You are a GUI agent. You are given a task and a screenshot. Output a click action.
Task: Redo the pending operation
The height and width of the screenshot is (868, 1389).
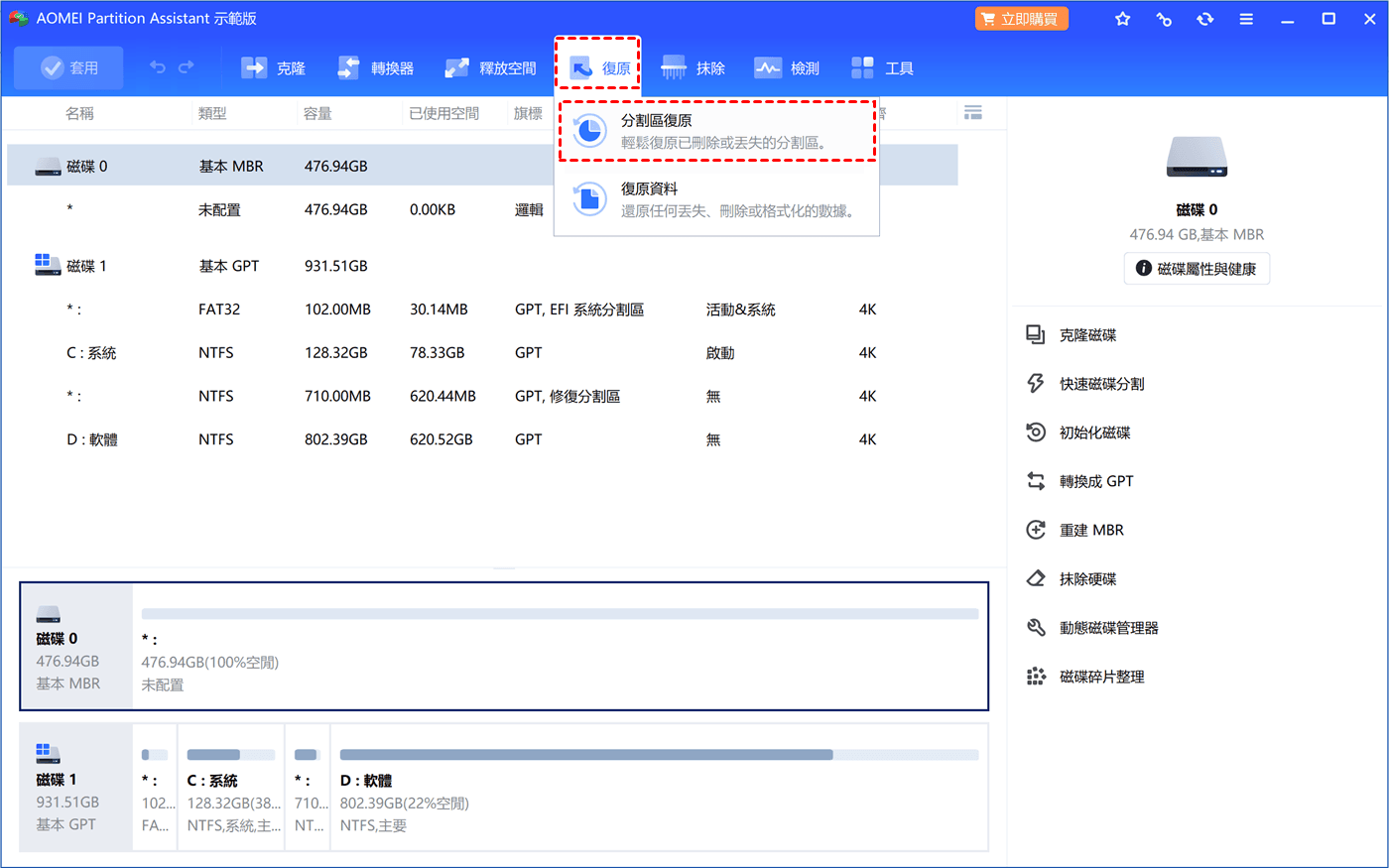tap(186, 67)
